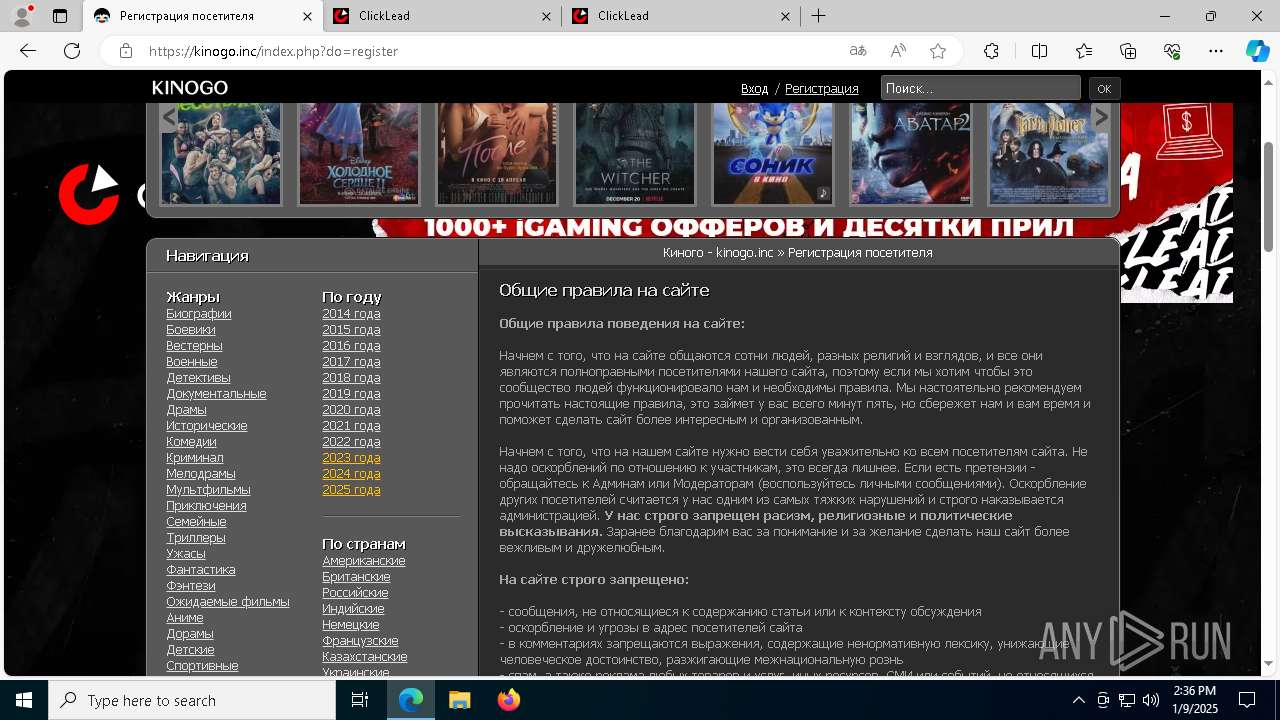Select the Комедии genre
The image size is (1280, 720).
pyautogui.click(x=191, y=442)
